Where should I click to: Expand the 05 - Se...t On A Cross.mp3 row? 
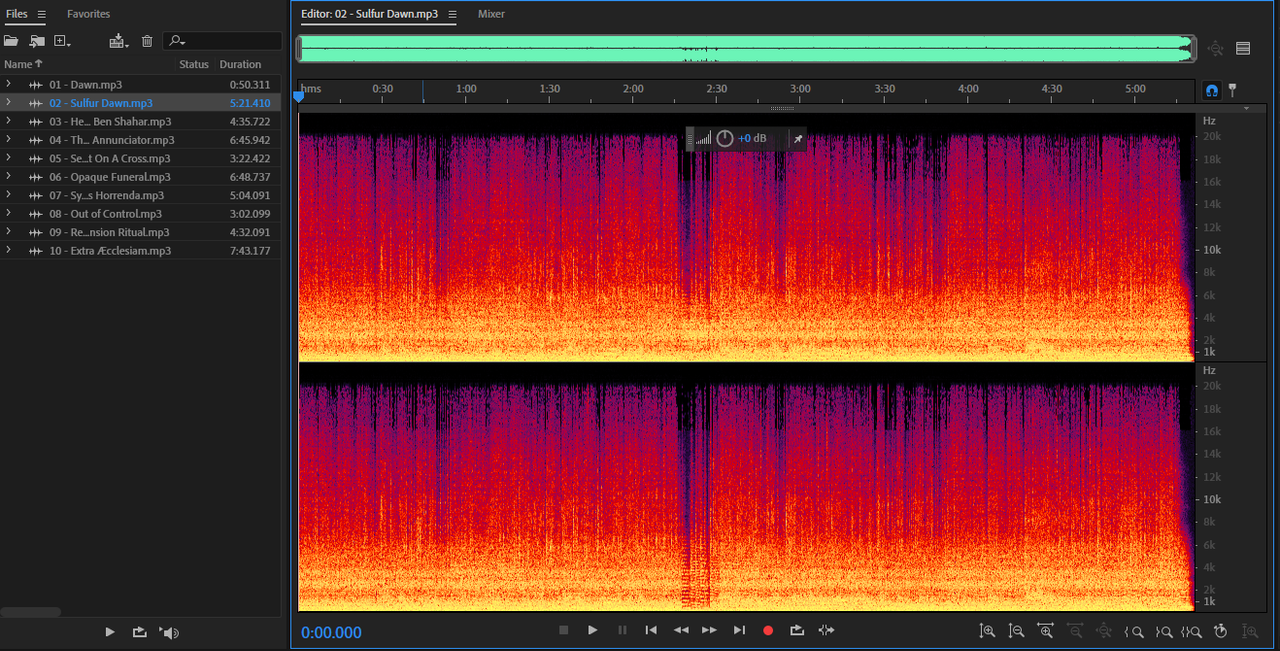coord(8,158)
